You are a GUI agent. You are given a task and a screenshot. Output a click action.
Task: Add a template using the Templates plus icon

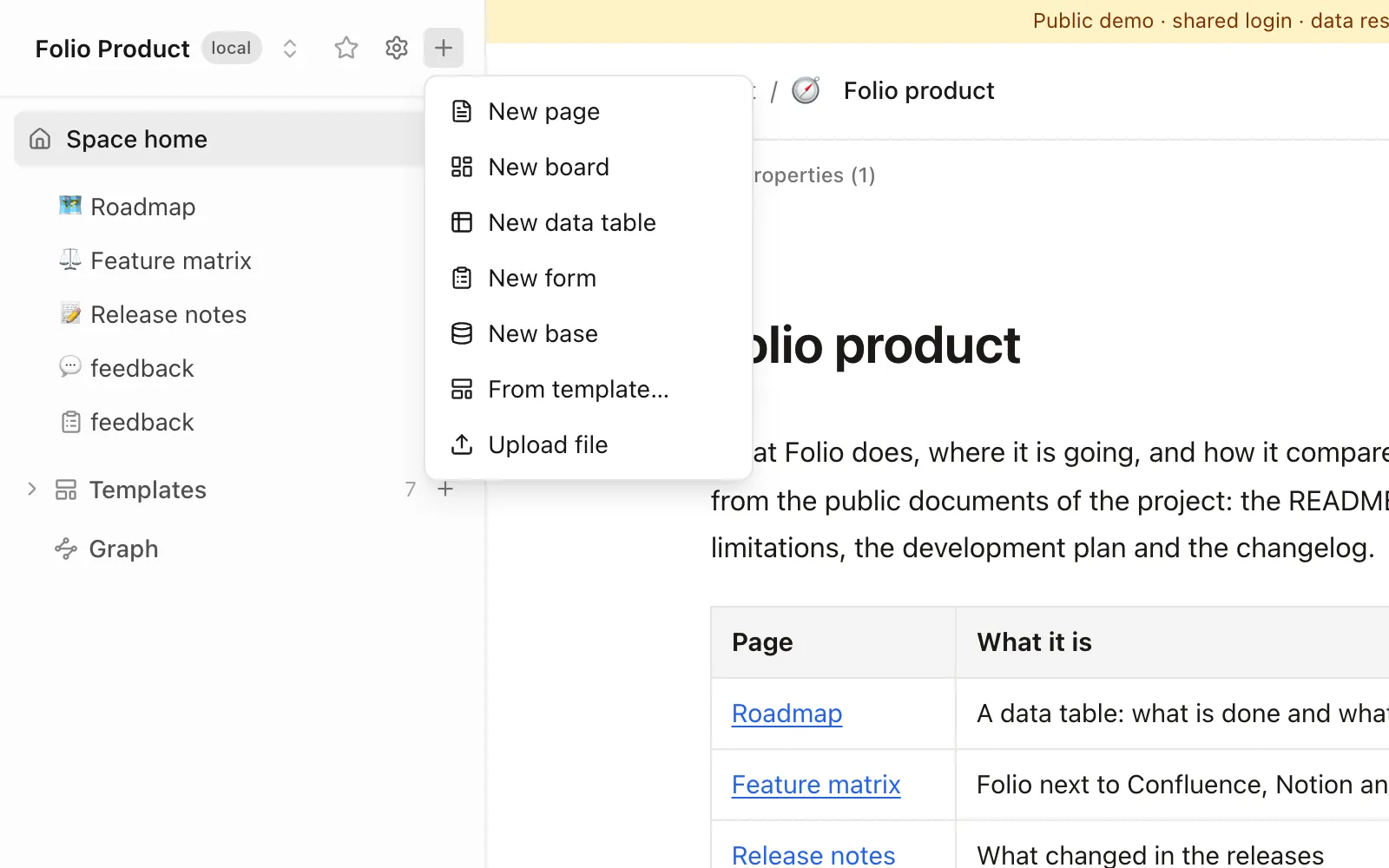point(445,489)
